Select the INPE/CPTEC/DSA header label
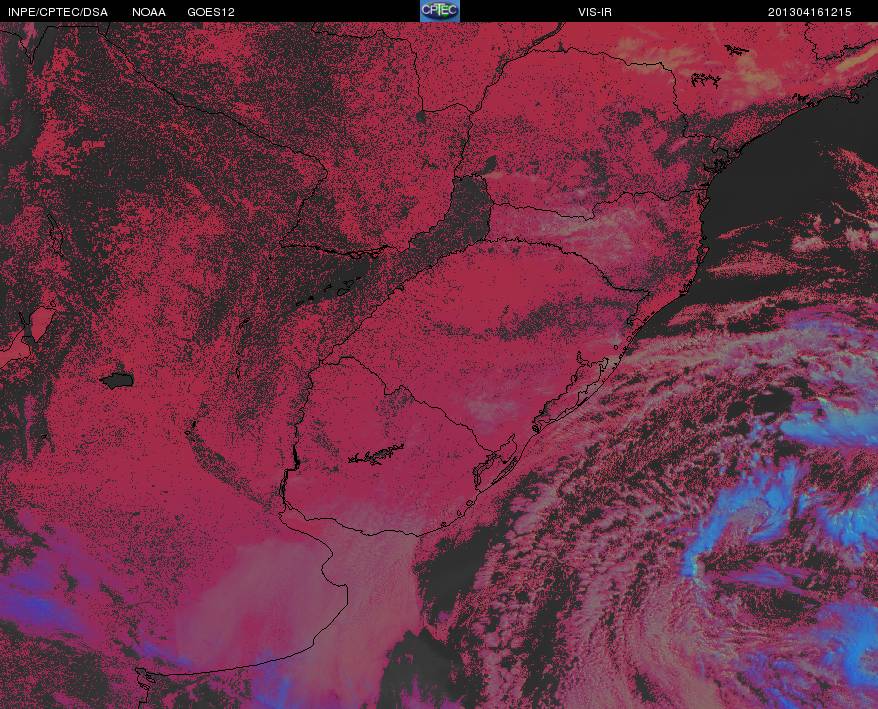The height and width of the screenshot is (709, 878). point(58,12)
